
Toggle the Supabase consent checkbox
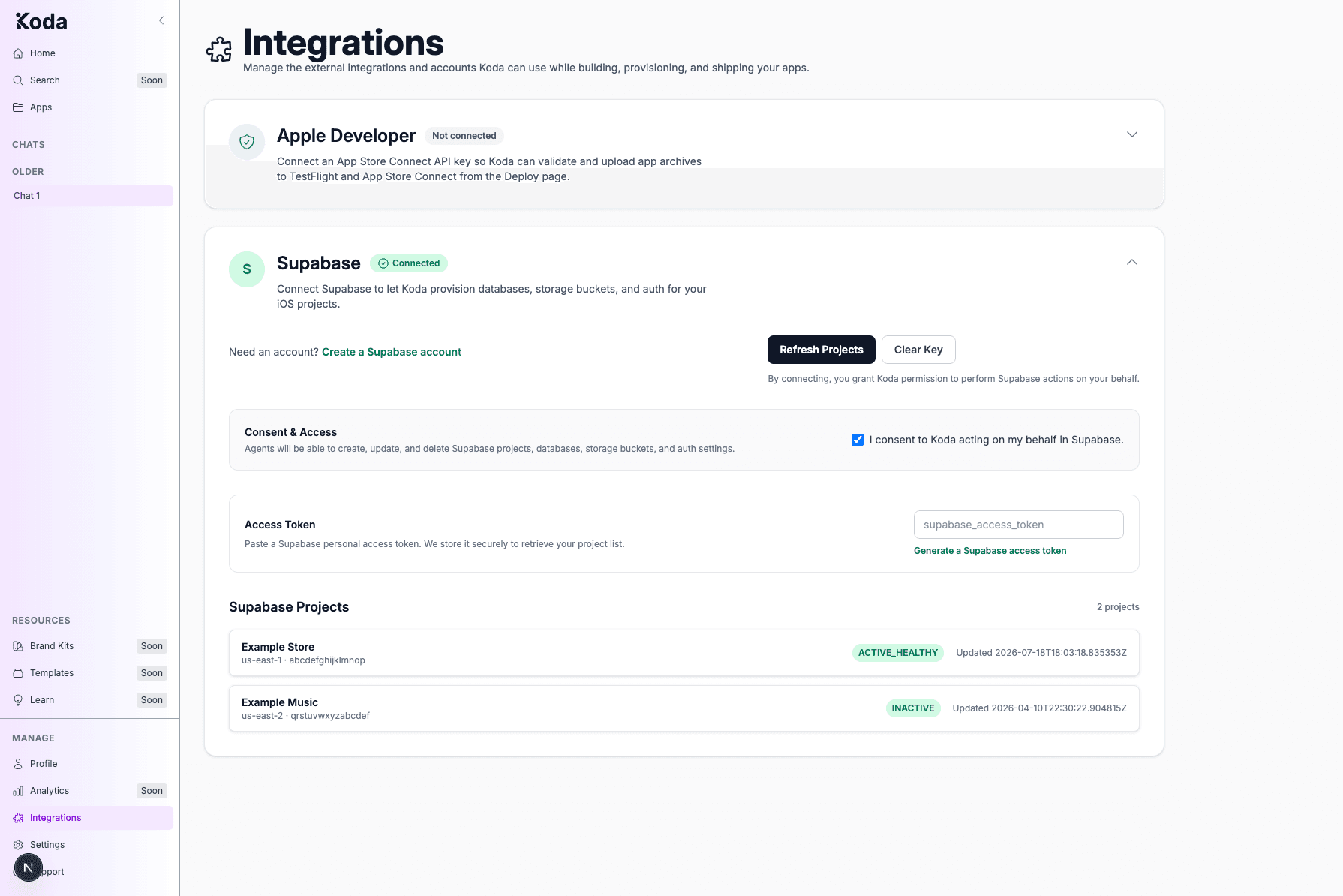[858, 440]
